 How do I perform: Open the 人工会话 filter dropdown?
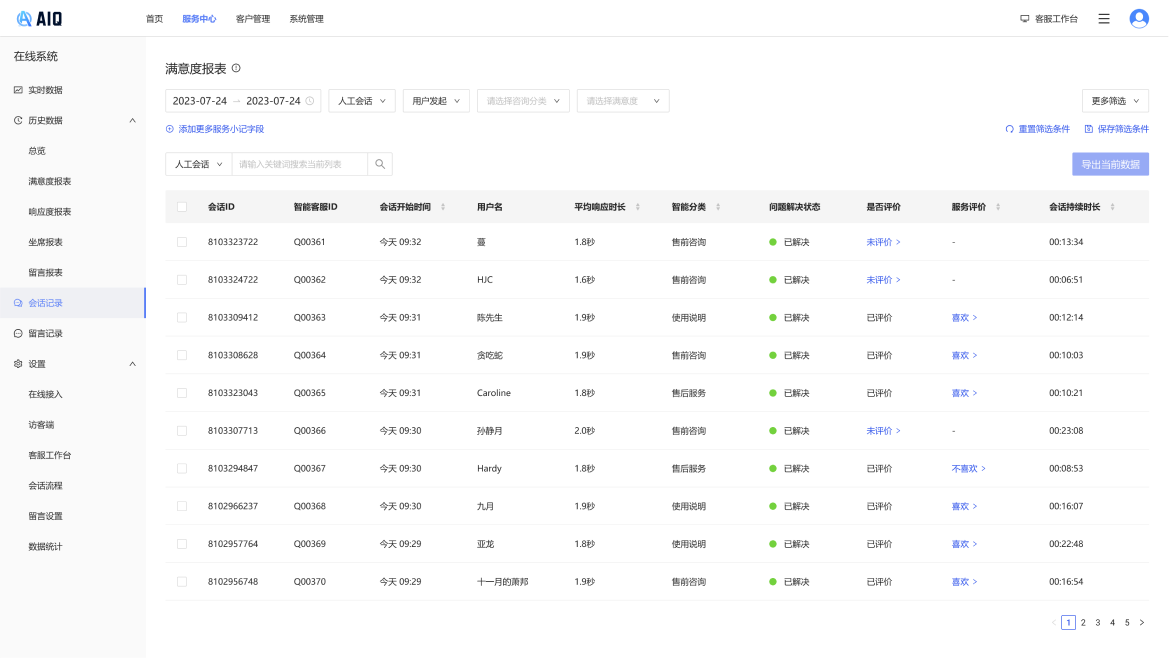362,101
